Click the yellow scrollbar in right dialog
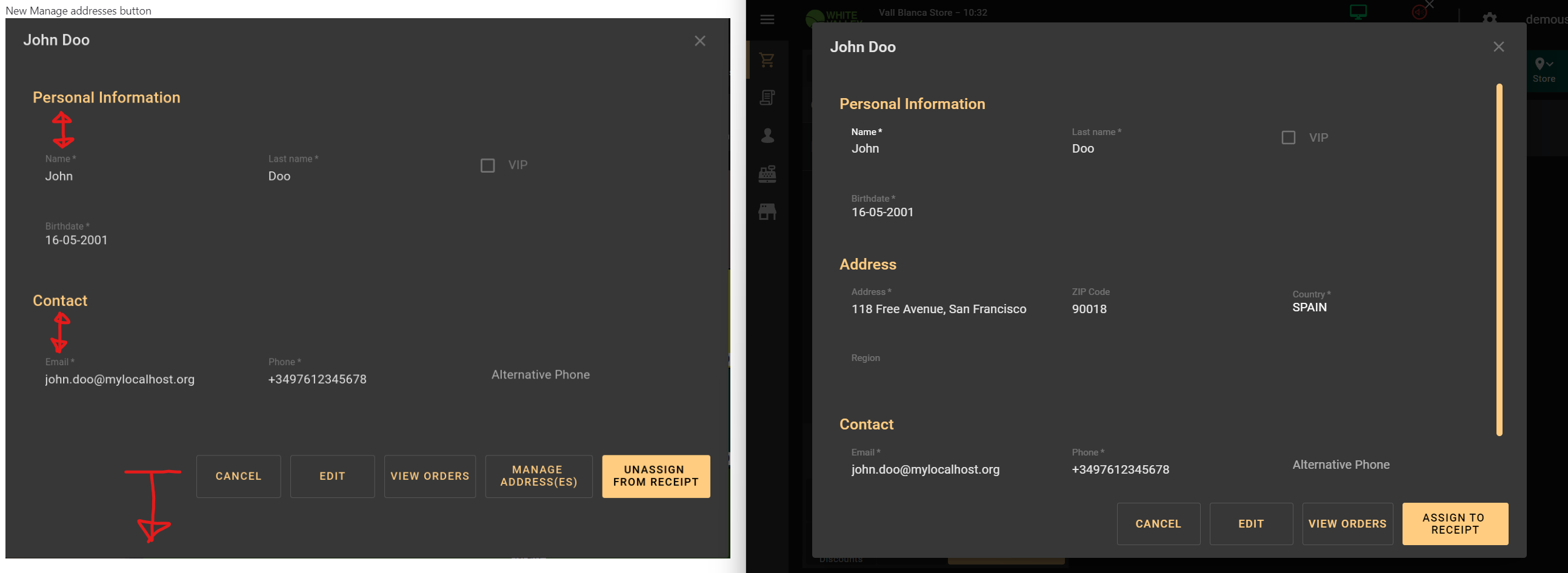The image size is (1568, 573). 1500,260
